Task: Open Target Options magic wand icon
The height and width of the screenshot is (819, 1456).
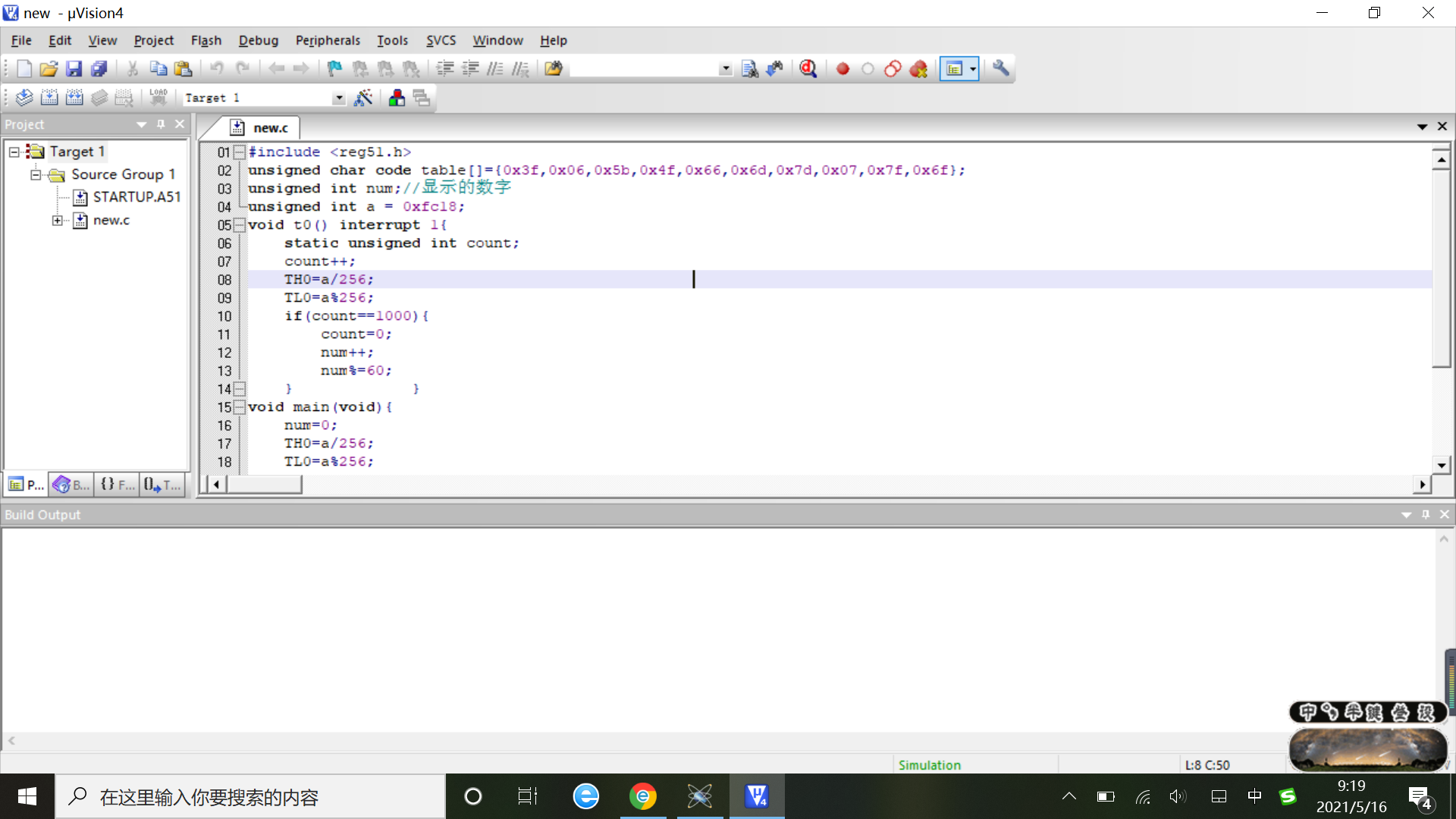Action: point(363,98)
